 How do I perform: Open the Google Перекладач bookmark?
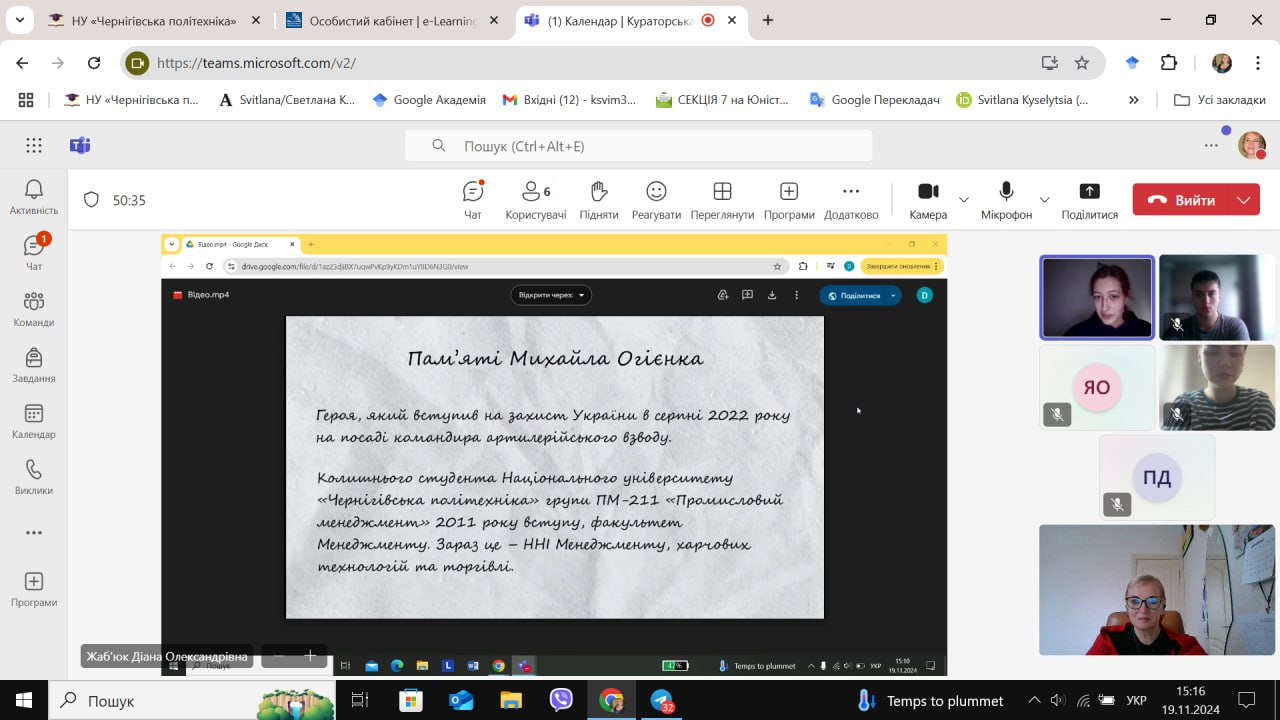[875, 100]
